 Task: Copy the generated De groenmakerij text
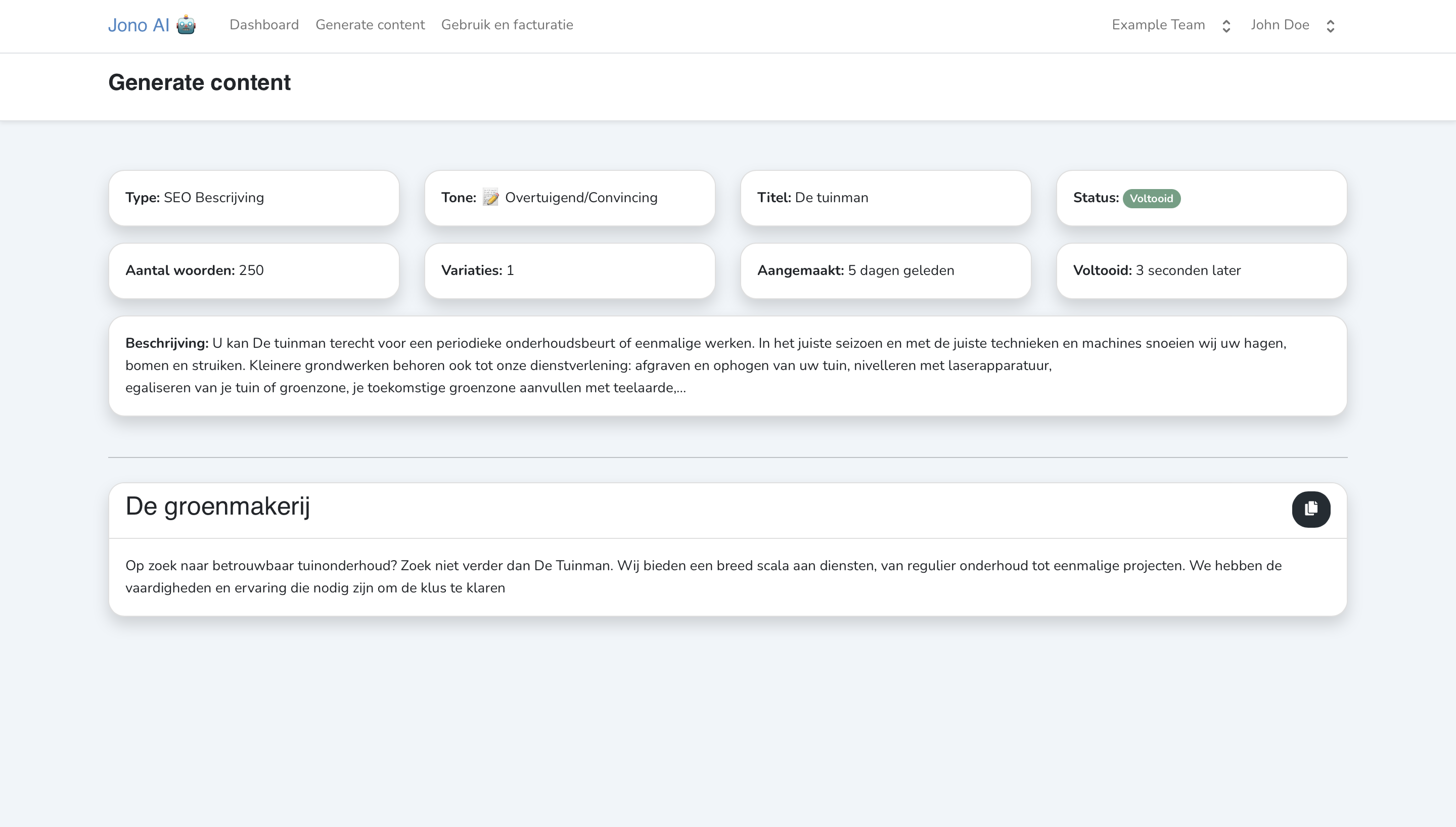[x=1310, y=509]
